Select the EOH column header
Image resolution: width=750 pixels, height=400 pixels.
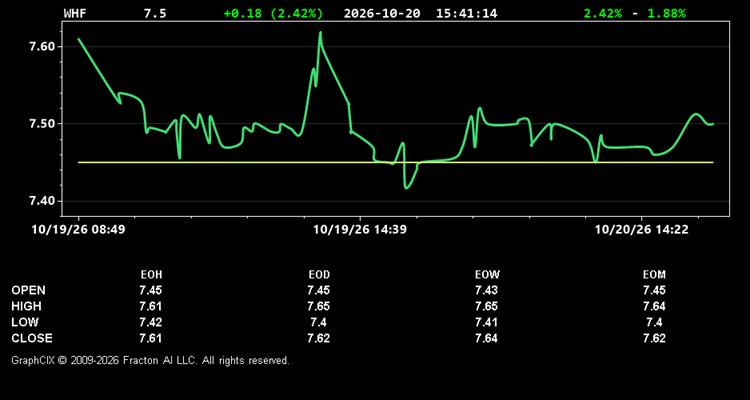[151, 275]
